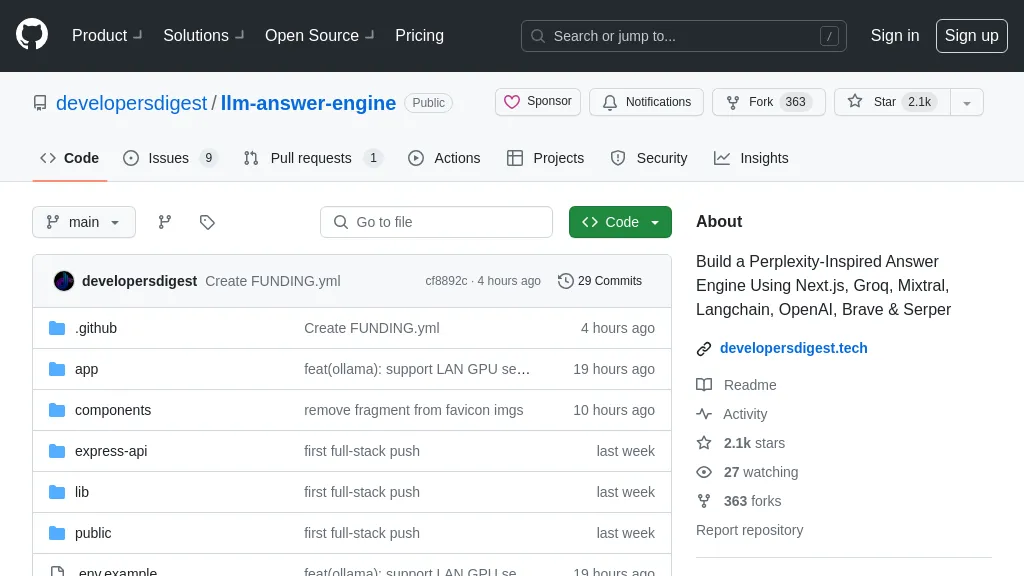Switch to the Pull requests tab

pos(311,158)
